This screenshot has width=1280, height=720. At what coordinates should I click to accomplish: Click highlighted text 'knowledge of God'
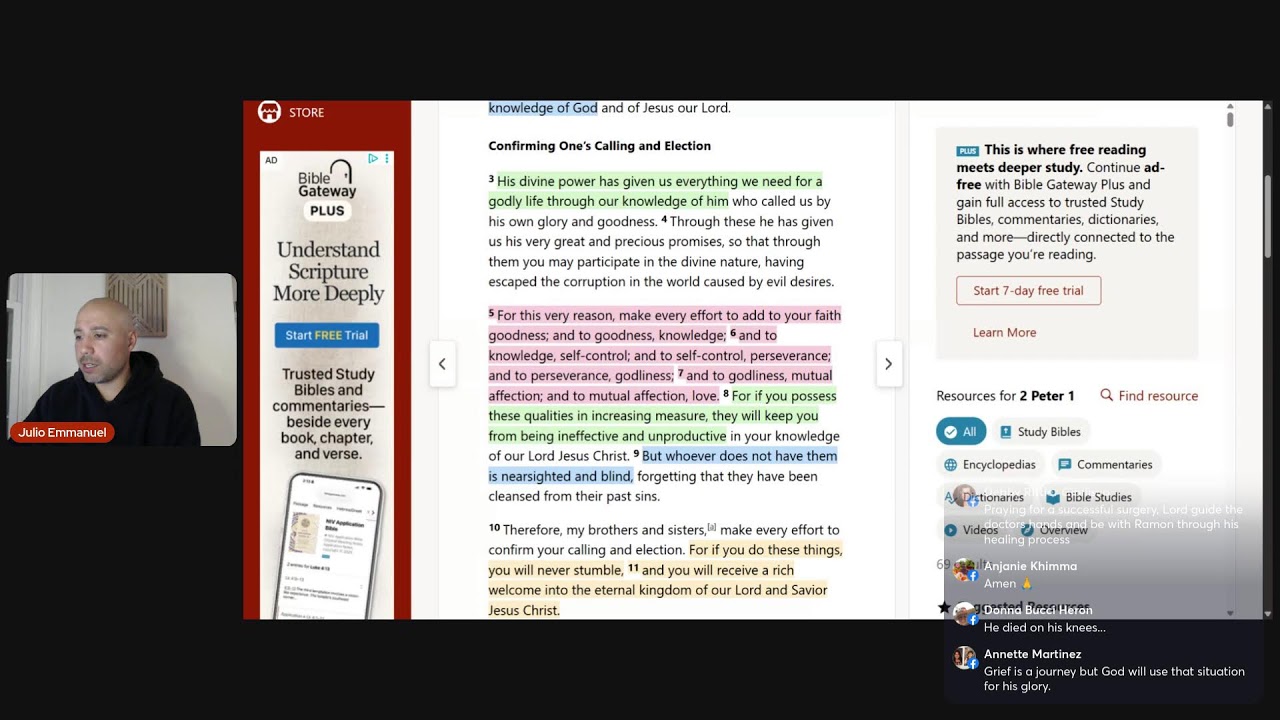pos(543,108)
